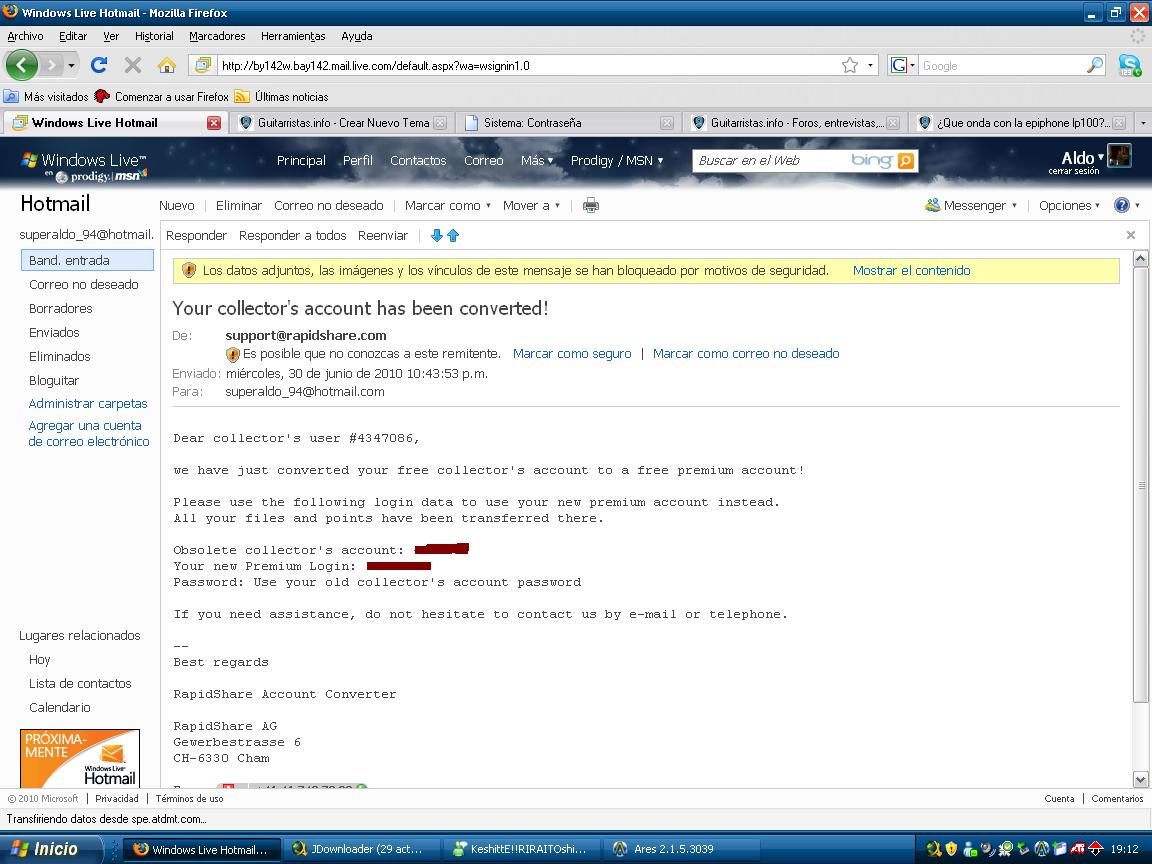Open the Últimas noticias feed bookmark
Image resolution: width=1152 pixels, height=864 pixels.
coord(281,96)
